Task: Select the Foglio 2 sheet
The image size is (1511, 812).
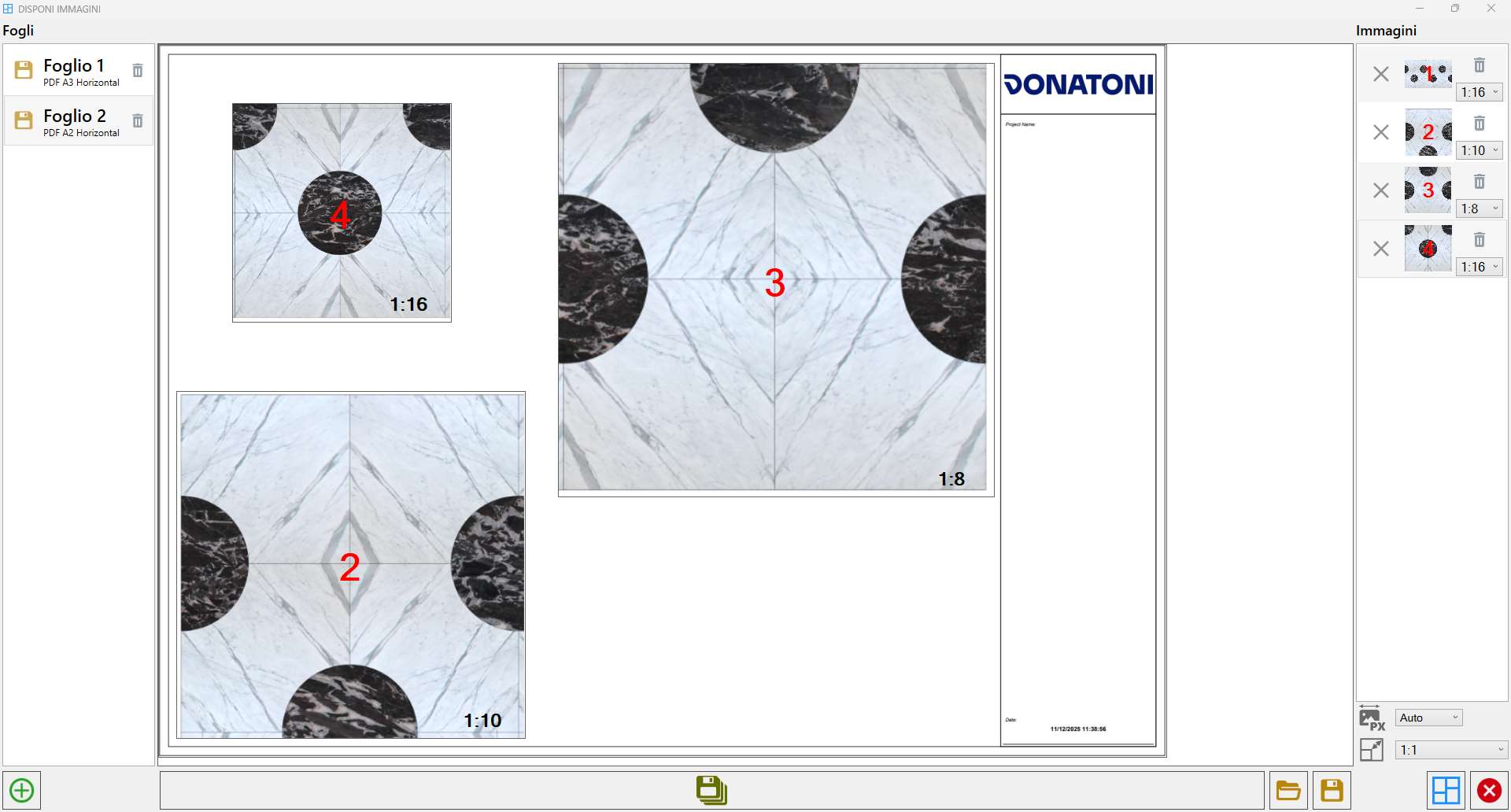Action: pyautogui.click(x=79, y=121)
